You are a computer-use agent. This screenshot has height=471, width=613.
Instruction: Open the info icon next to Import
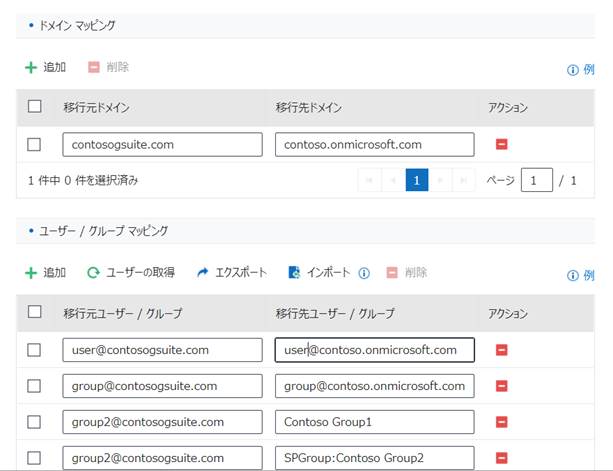pyautogui.click(x=364, y=273)
